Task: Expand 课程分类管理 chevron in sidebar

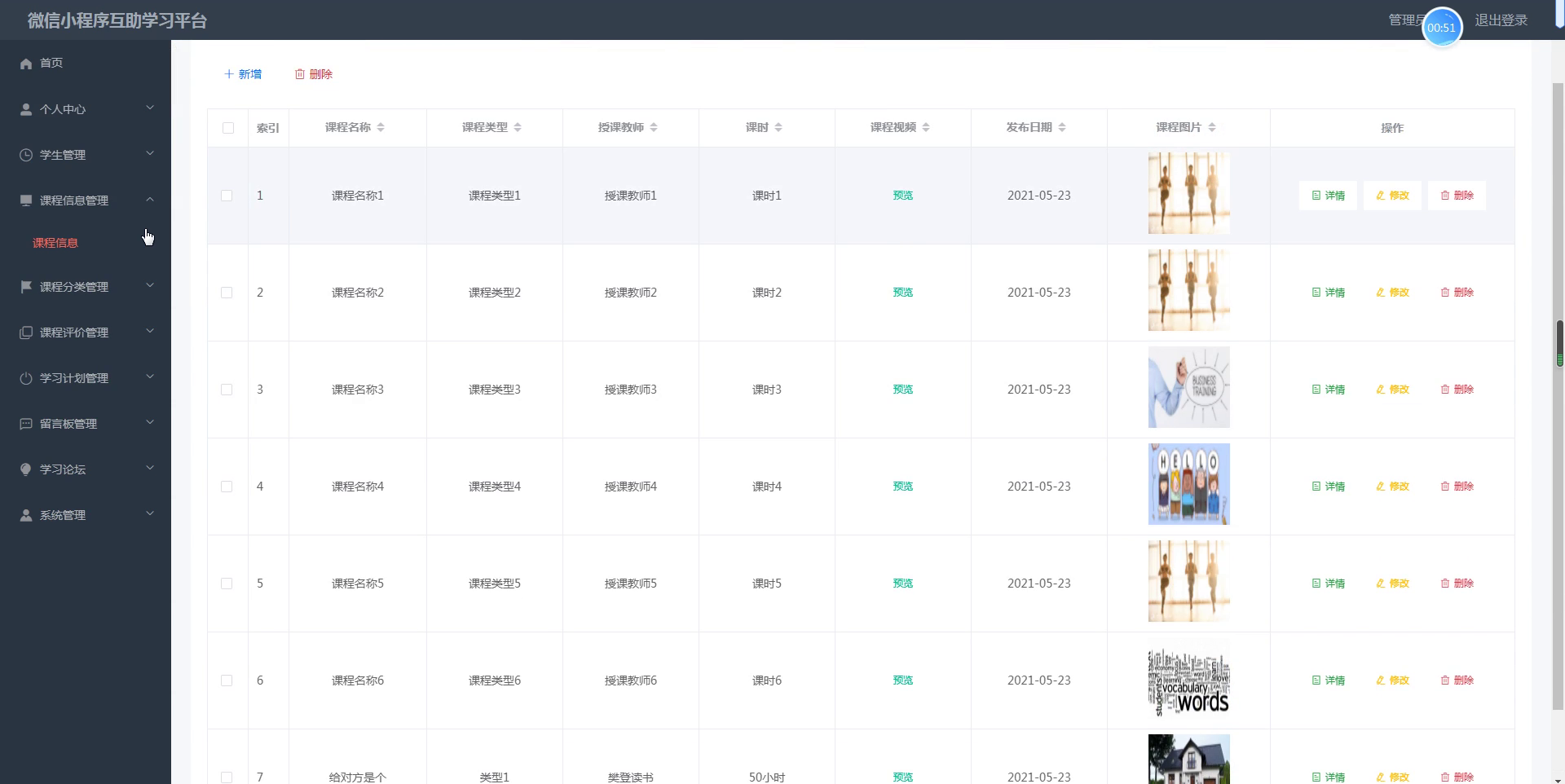Action: click(150, 285)
